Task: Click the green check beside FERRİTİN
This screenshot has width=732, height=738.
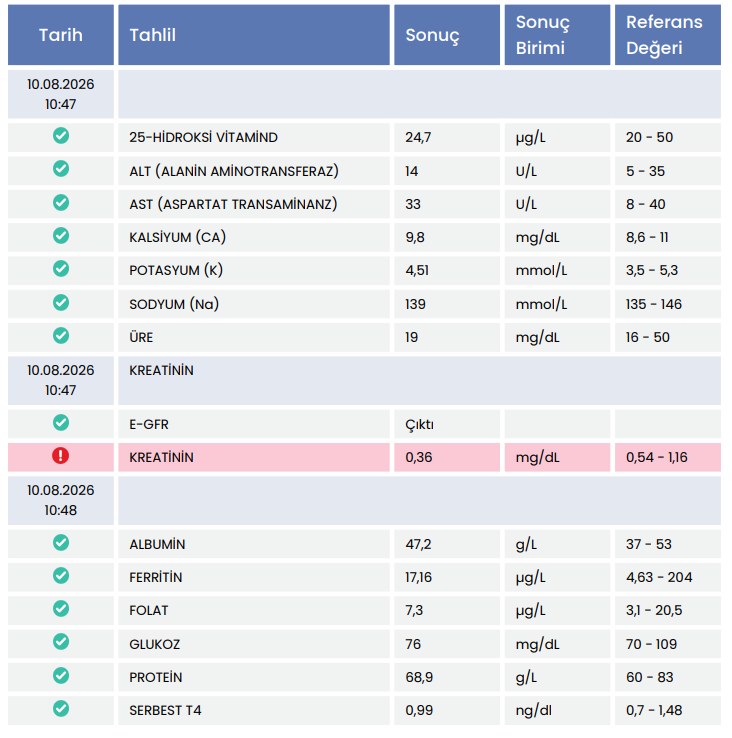Action: pyautogui.click(x=61, y=575)
